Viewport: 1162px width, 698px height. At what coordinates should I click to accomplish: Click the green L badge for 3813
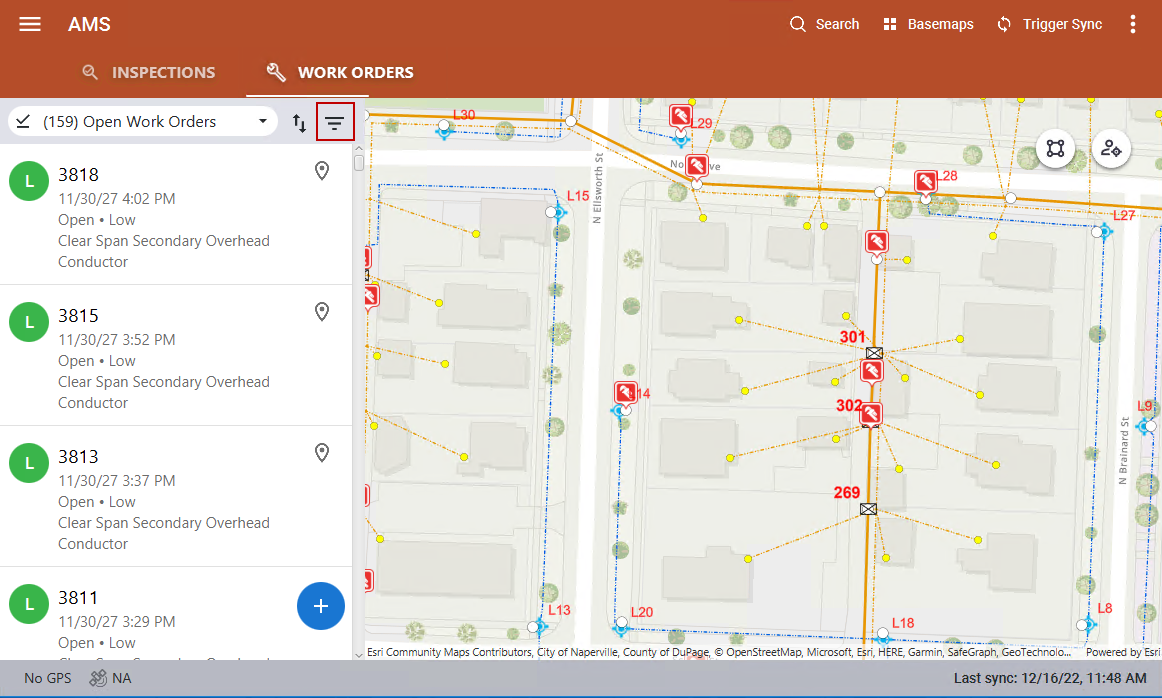[x=29, y=463]
